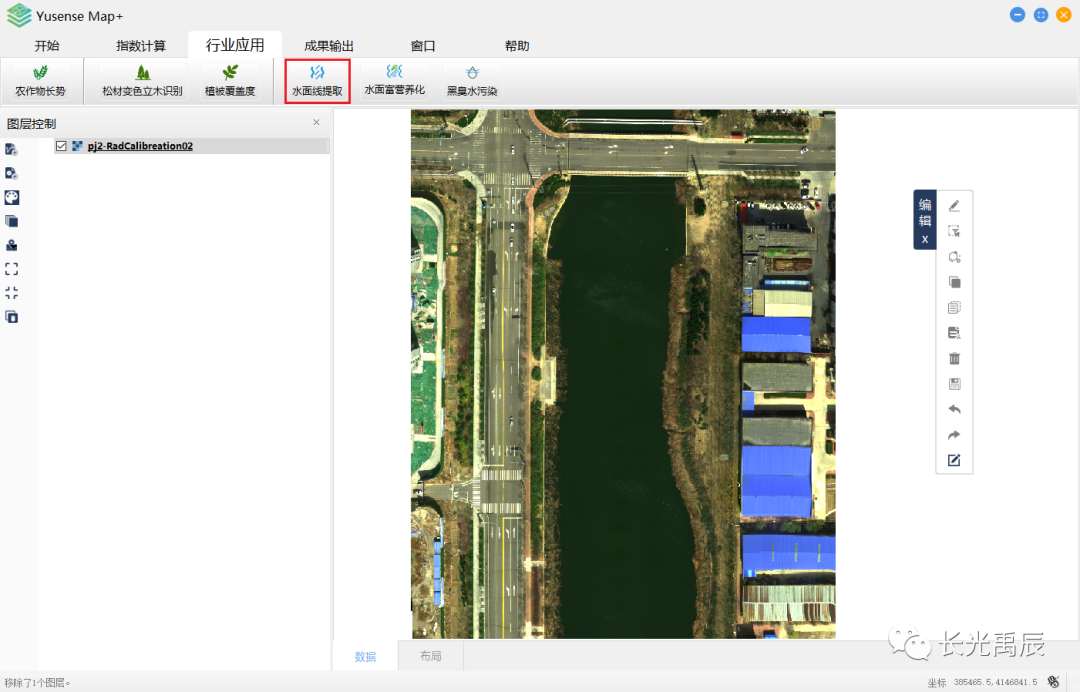Viewport: 1080px width, 692px height.
Task: Collapse the 编辑 edit toolbar tab
Action: tap(925, 240)
